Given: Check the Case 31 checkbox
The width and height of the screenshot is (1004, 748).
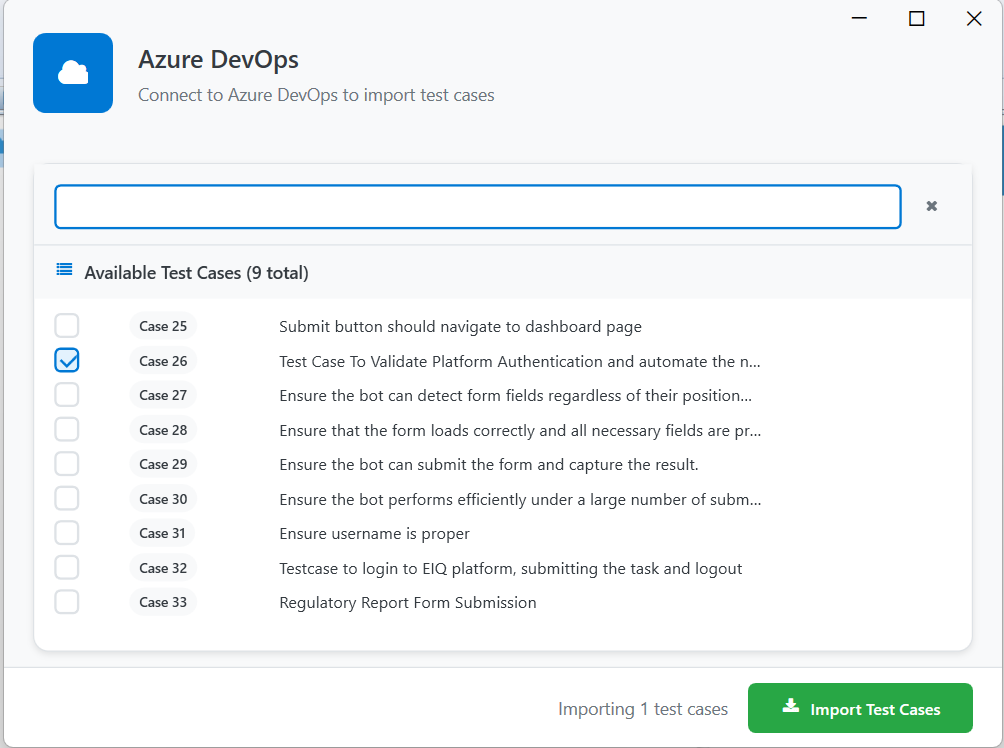Looking at the screenshot, I should tap(67, 533).
